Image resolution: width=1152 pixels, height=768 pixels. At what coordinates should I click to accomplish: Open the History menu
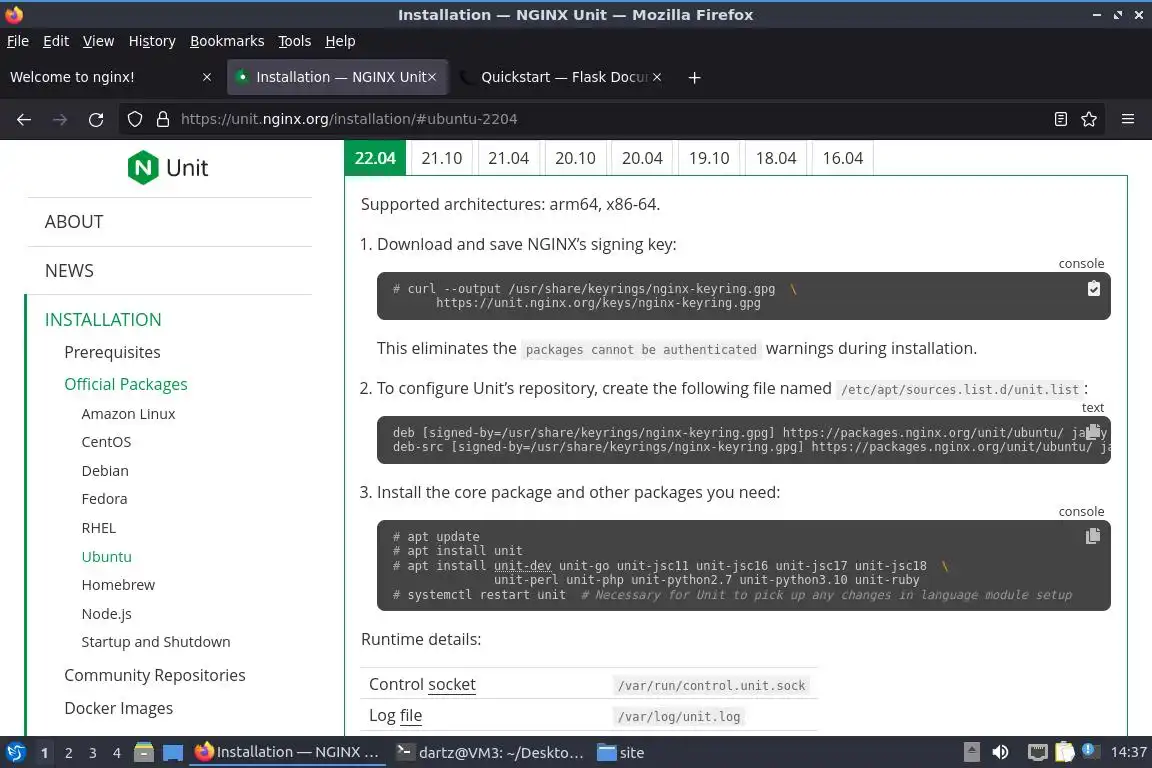click(x=152, y=41)
